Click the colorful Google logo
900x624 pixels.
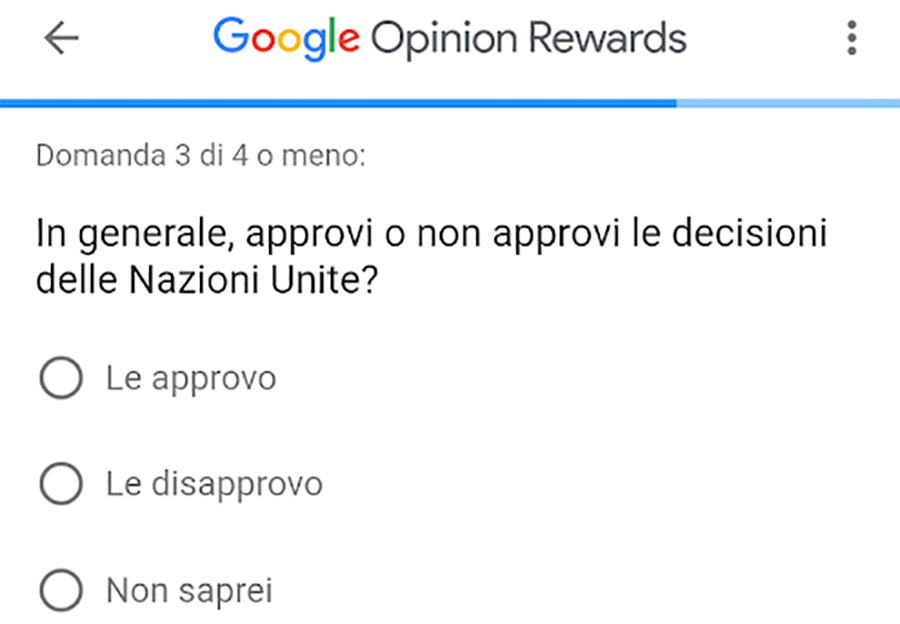tap(286, 39)
